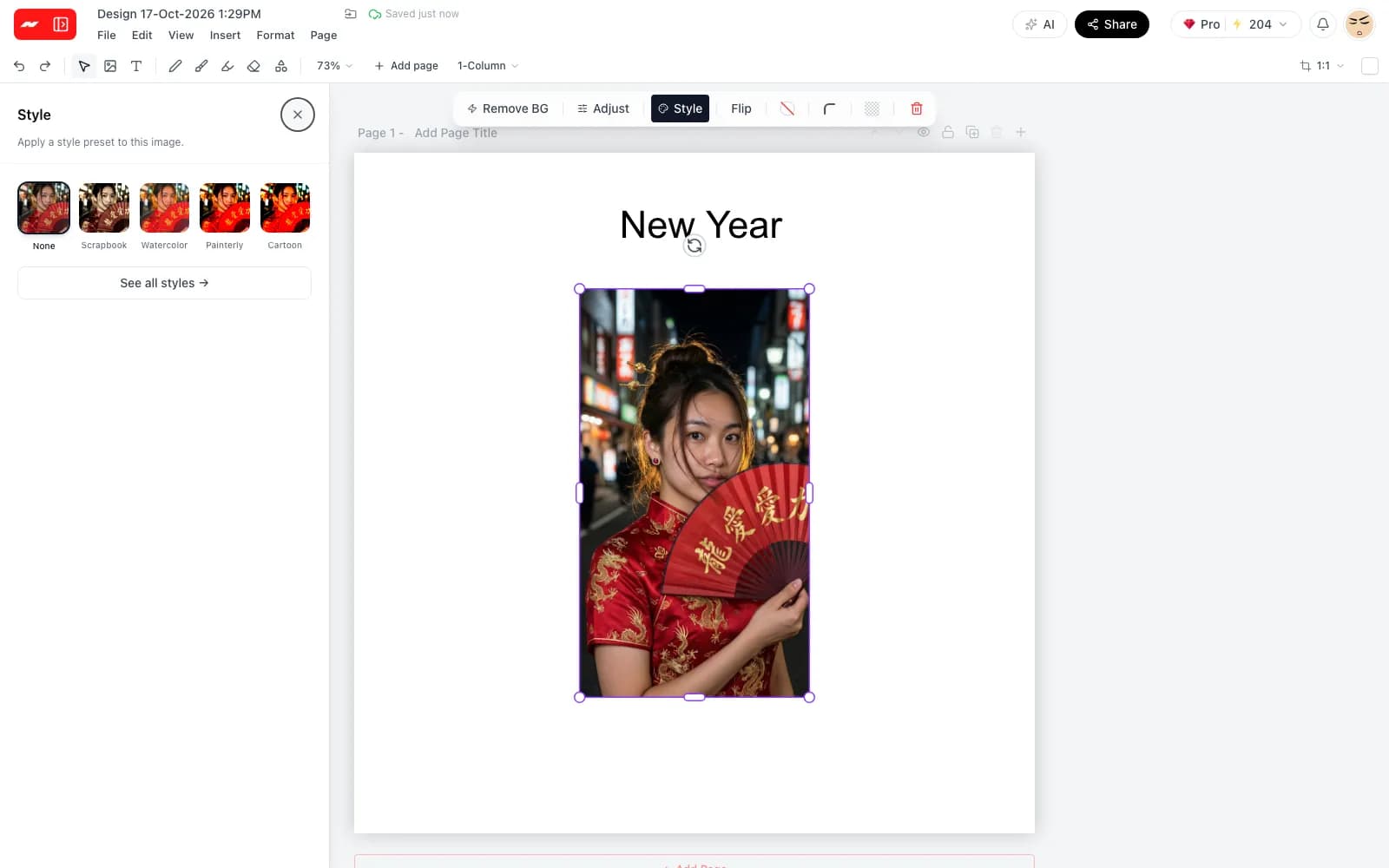The image size is (1389, 868).
Task: Expand the 73% zoom dropdown
Action: (334, 66)
